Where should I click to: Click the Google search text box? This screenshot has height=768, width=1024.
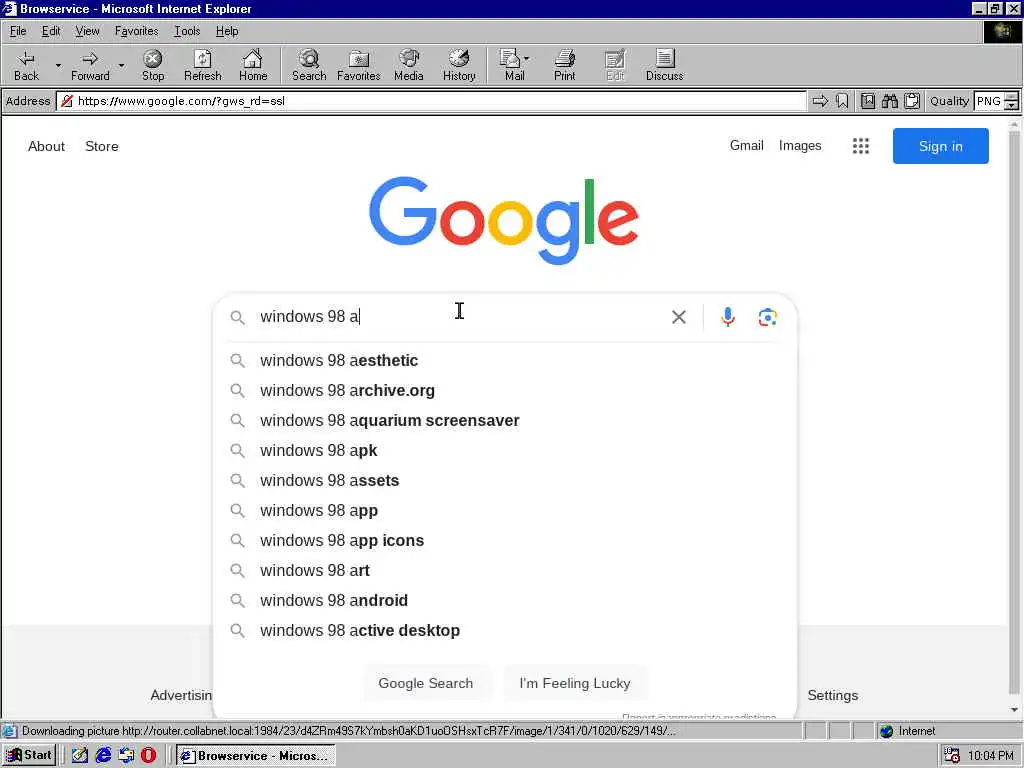pyautogui.click(x=457, y=317)
